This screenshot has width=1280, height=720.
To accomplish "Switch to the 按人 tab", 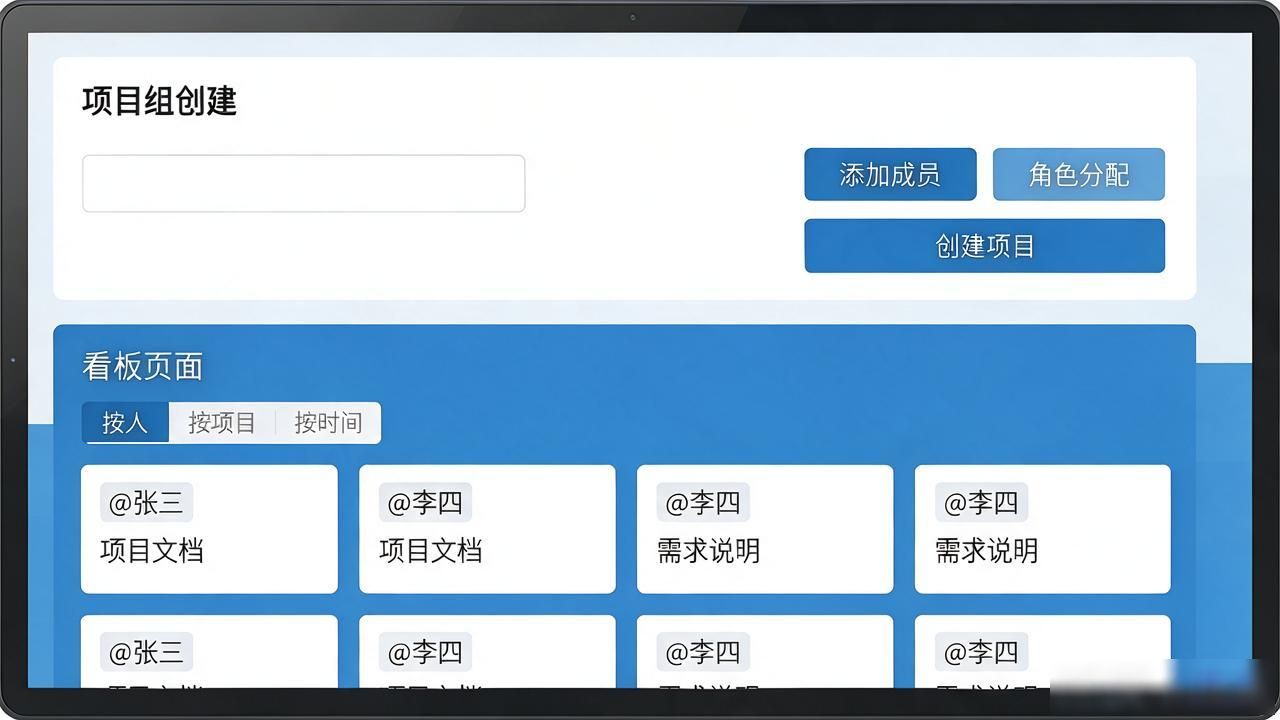I will (x=125, y=423).
